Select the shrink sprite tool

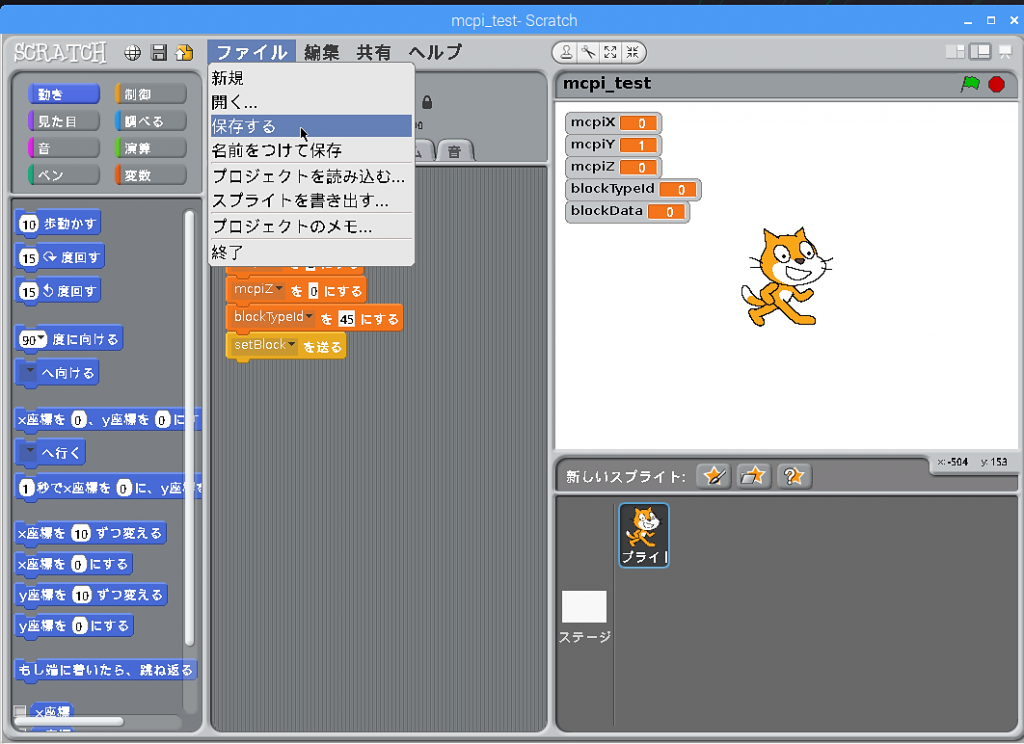click(632, 52)
